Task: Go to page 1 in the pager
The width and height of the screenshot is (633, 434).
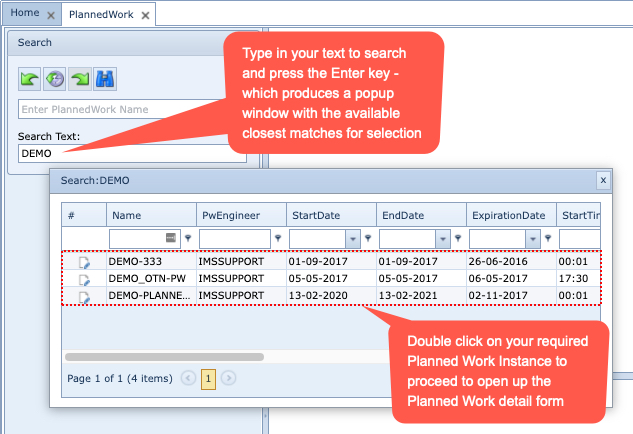Action: point(209,378)
